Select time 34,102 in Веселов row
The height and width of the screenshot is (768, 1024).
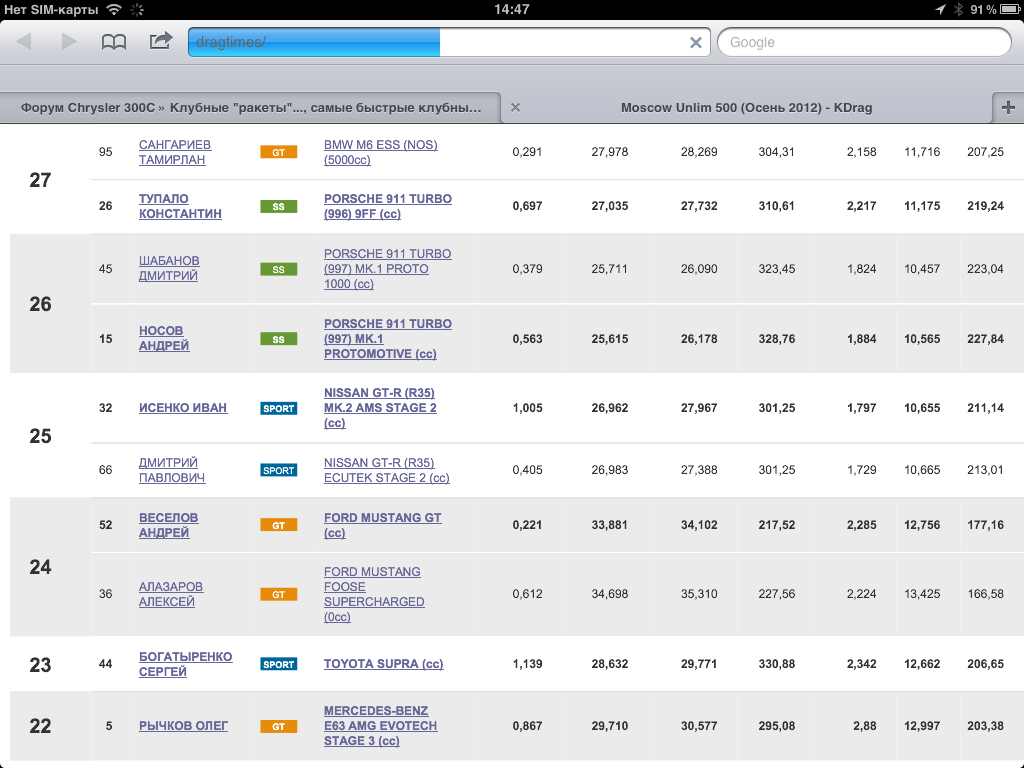[699, 525]
